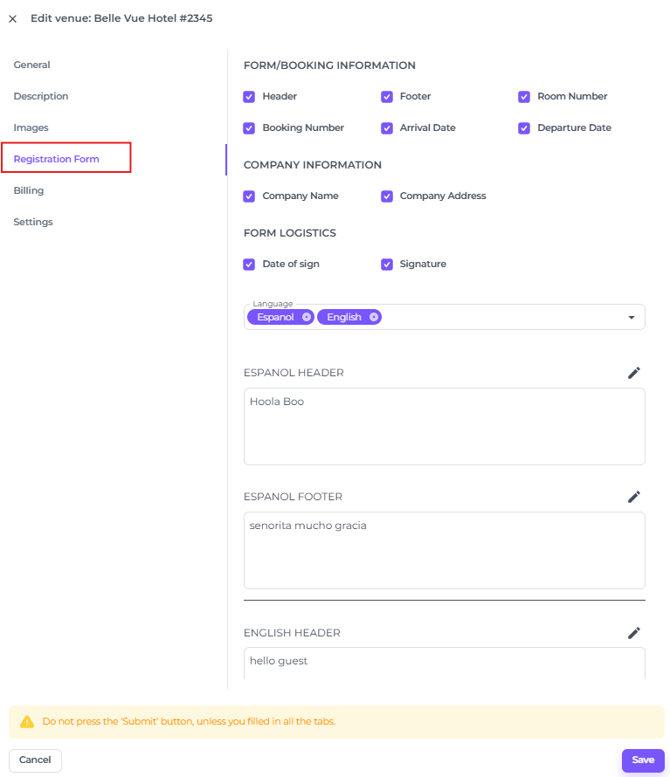
Task: Open the Settings tab in sidebar
Action: point(33,222)
